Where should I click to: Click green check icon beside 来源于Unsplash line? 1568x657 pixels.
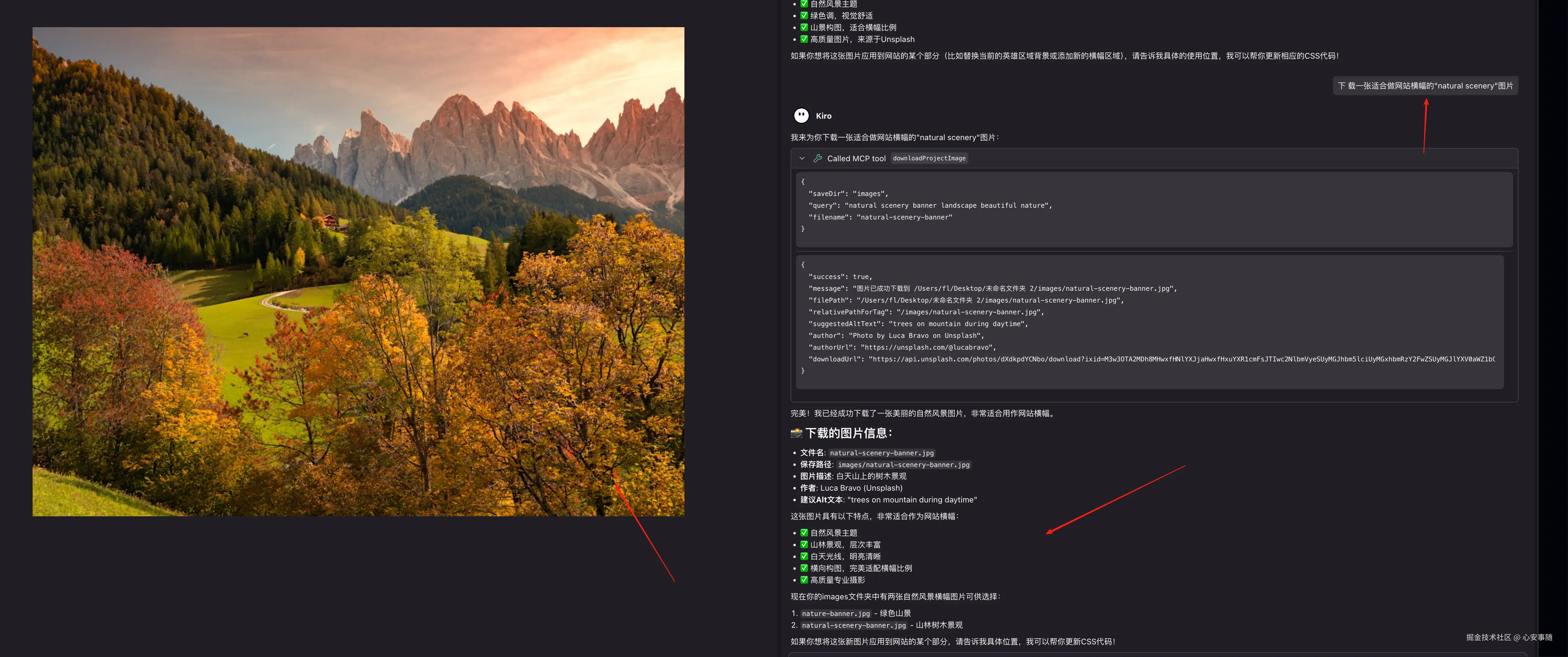point(804,39)
